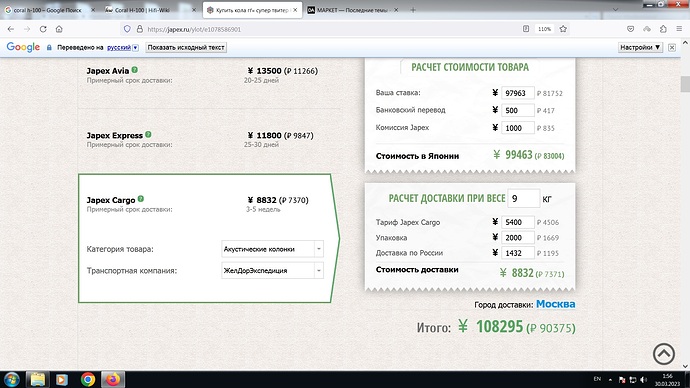Click the weight input field showing 9

pos(523,199)
